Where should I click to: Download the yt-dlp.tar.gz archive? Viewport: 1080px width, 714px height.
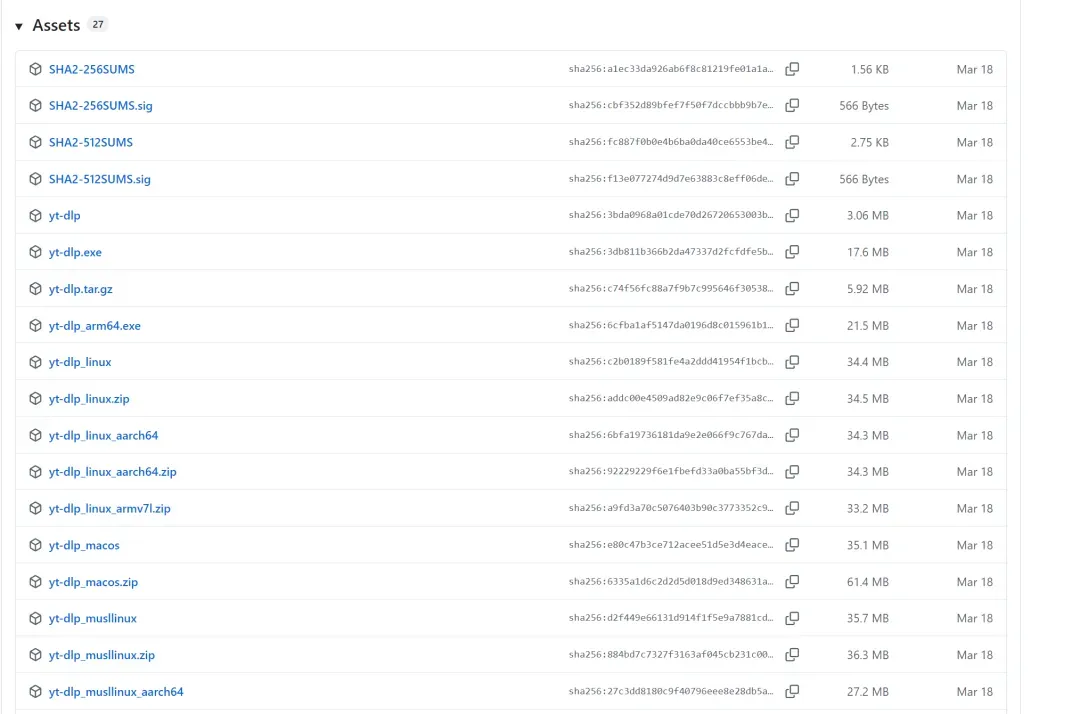(x=81, y=289)
